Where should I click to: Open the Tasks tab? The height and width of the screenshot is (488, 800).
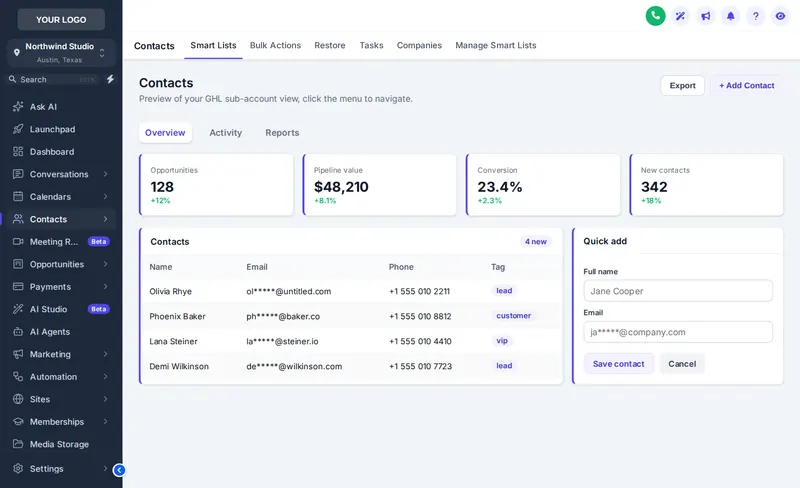pos(371,45)
